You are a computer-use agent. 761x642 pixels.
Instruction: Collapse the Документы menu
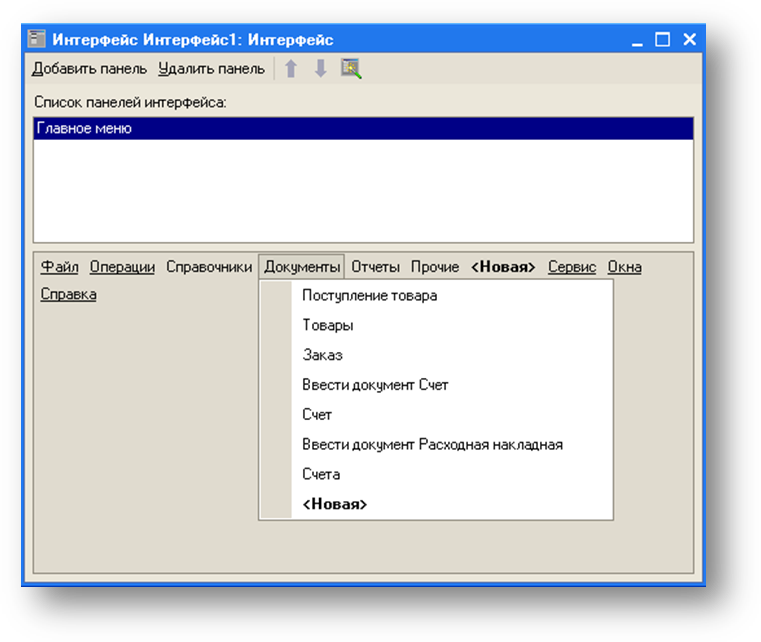click(301, 267)
